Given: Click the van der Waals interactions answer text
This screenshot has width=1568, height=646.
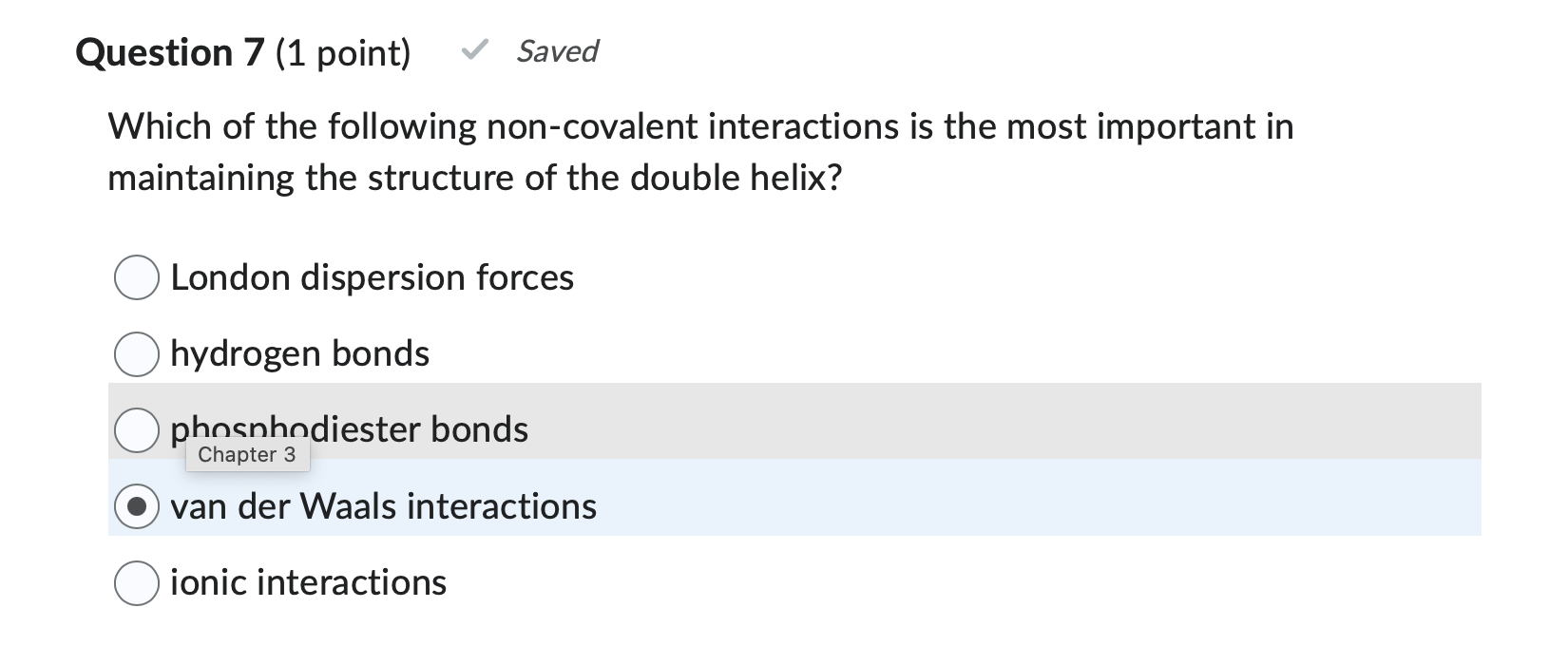Looking at the screenshot, I should (x=383, y=506).
